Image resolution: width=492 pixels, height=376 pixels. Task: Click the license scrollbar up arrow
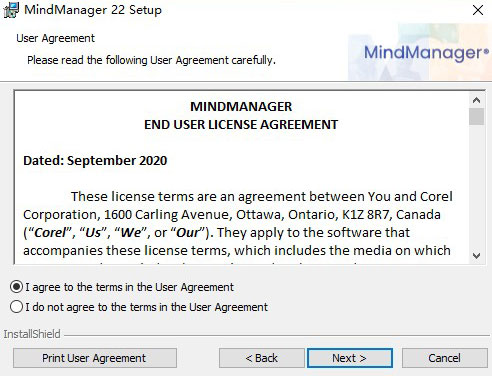(x=476, y=100)
